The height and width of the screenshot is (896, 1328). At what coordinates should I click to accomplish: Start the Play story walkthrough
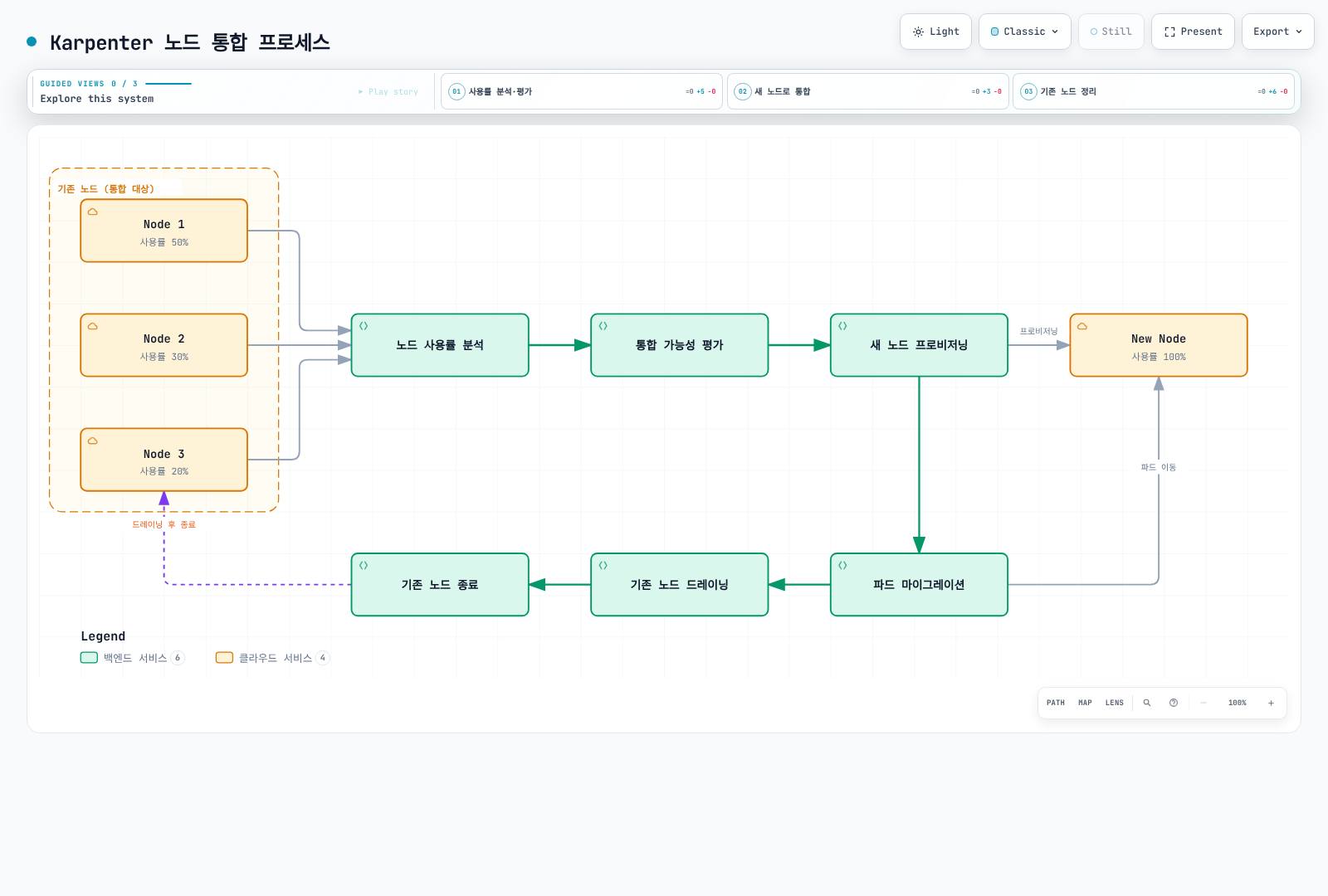click(x=388, y=92)
